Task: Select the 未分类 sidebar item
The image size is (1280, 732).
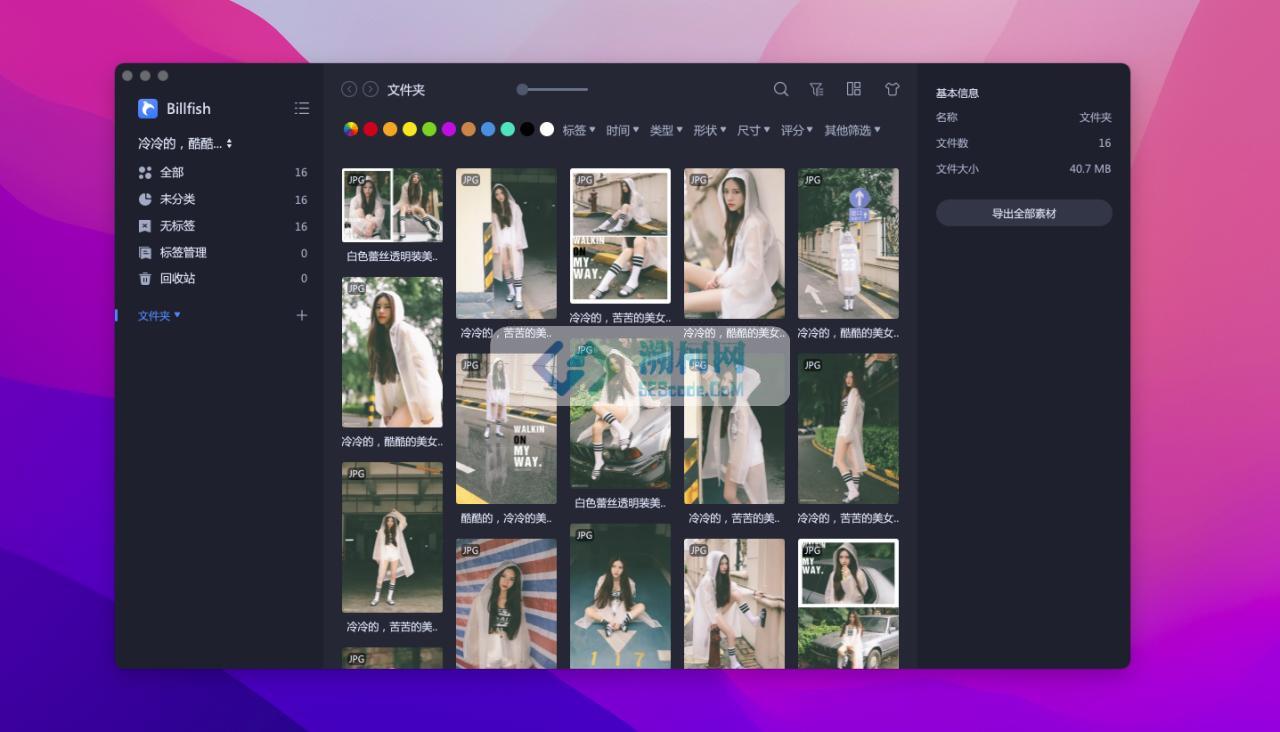Action: click(x=223, y=200)
